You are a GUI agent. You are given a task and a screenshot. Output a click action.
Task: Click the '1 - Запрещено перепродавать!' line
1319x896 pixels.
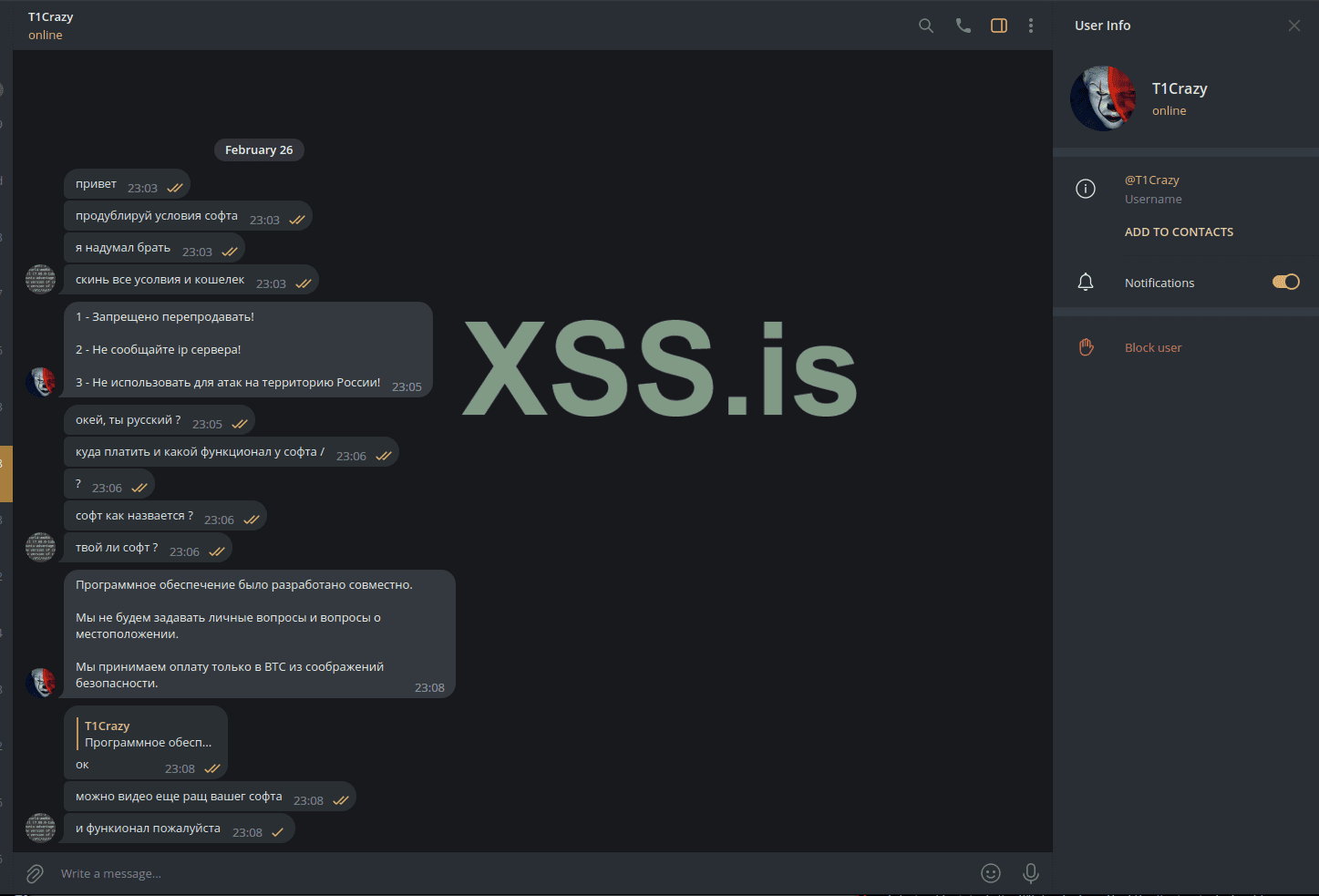pos(165,317)
